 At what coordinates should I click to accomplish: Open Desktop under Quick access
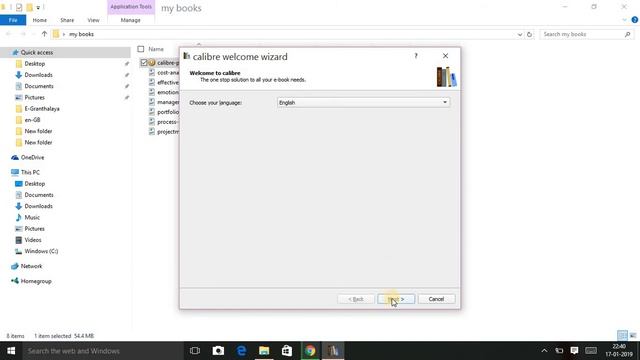34,64
